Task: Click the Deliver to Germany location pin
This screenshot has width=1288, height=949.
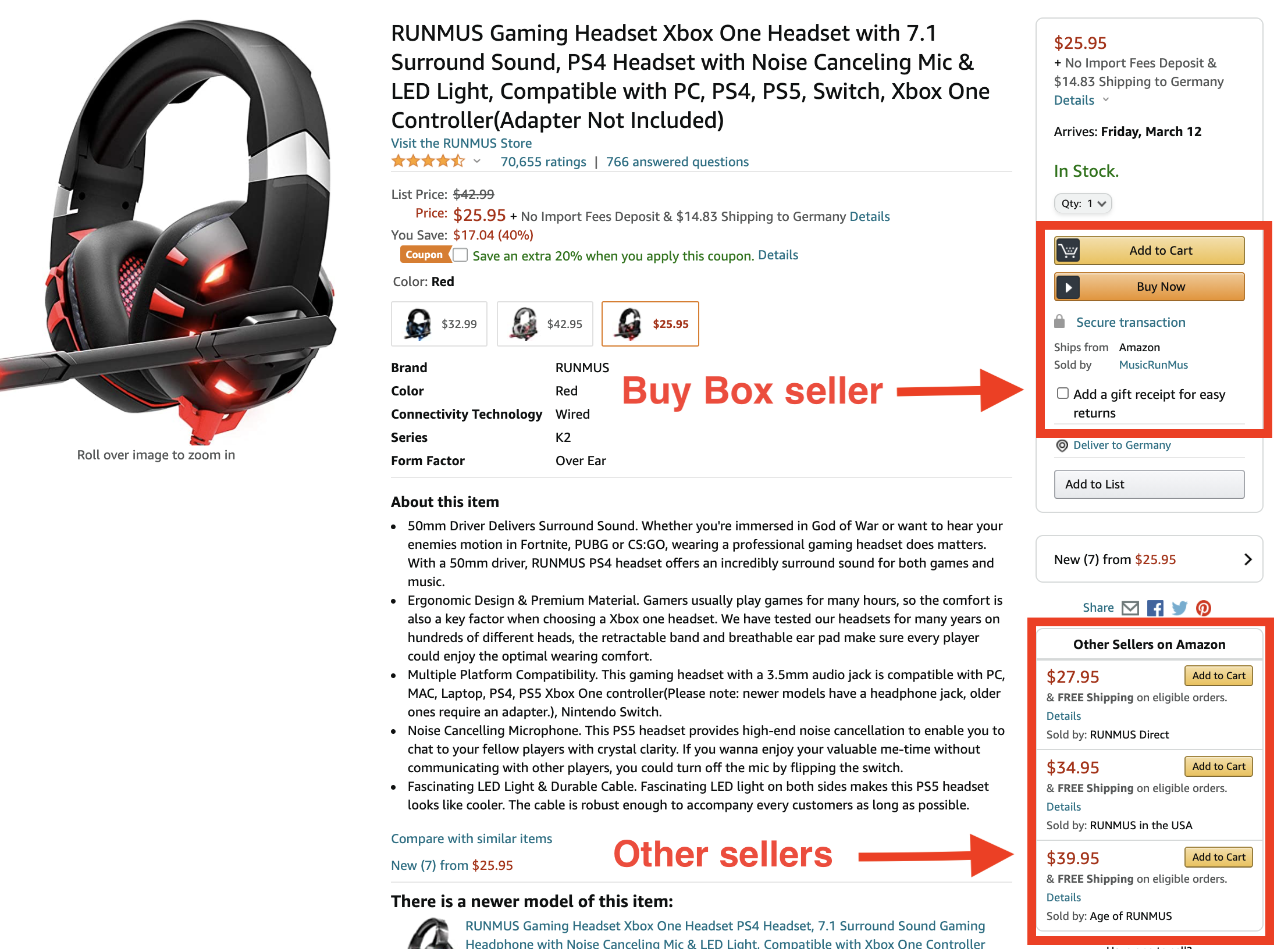Action: 1062,445
